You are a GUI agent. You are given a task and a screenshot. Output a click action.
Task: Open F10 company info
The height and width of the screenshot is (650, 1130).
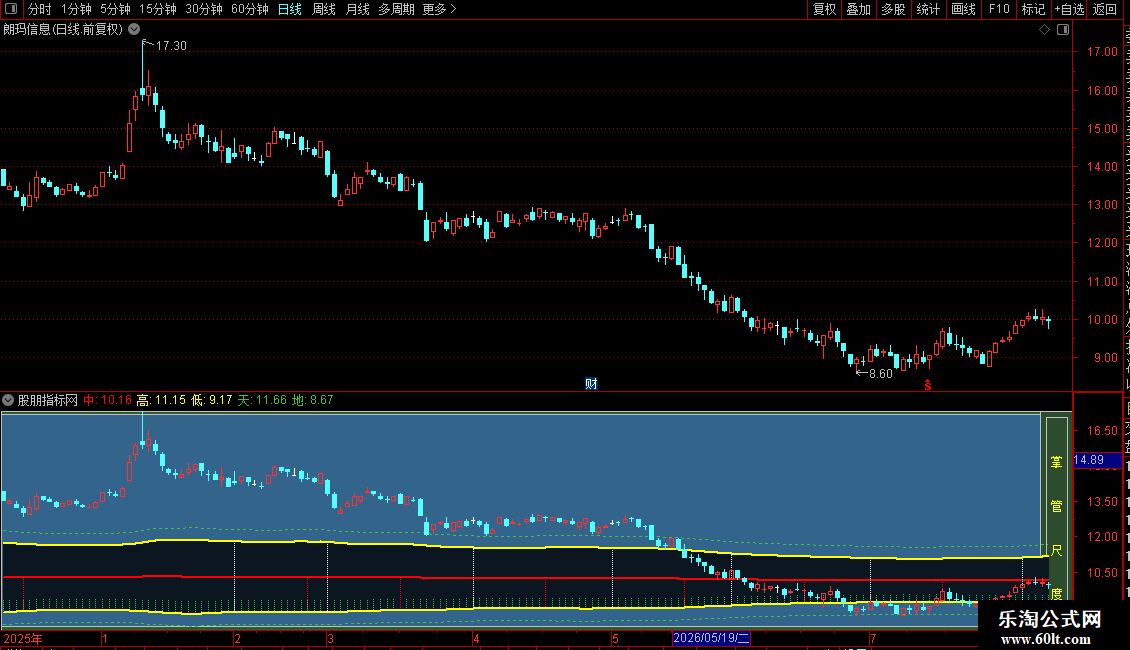[x=999, y=9]
